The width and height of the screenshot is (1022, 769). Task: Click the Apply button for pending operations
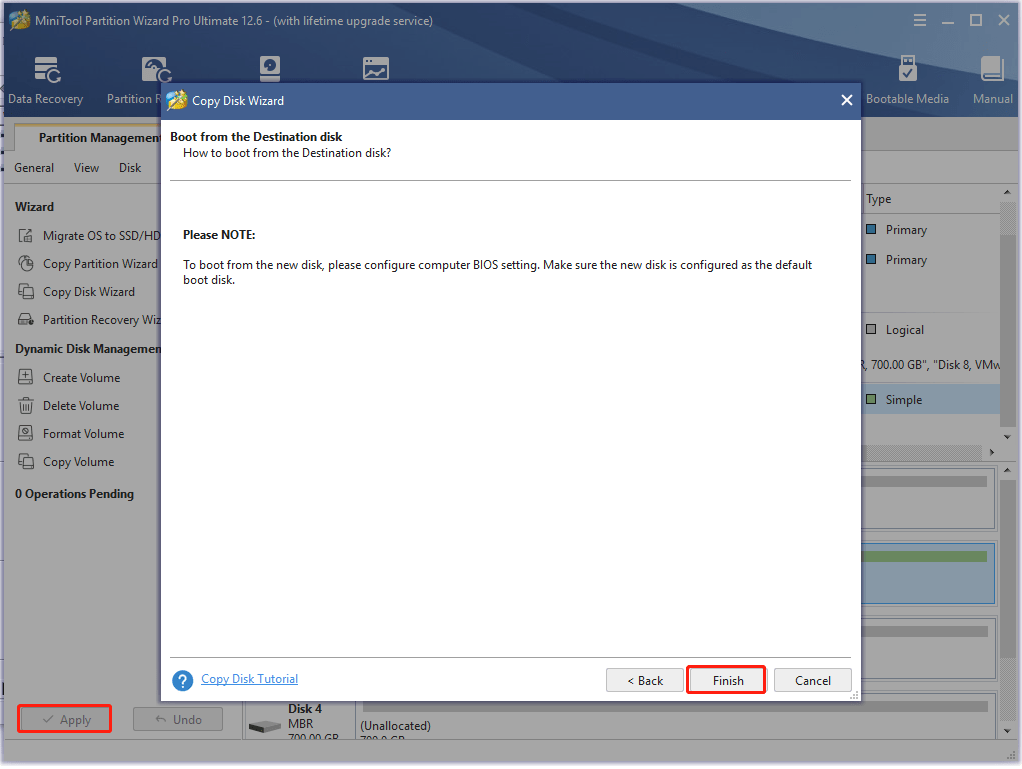(x=64, y=718)
